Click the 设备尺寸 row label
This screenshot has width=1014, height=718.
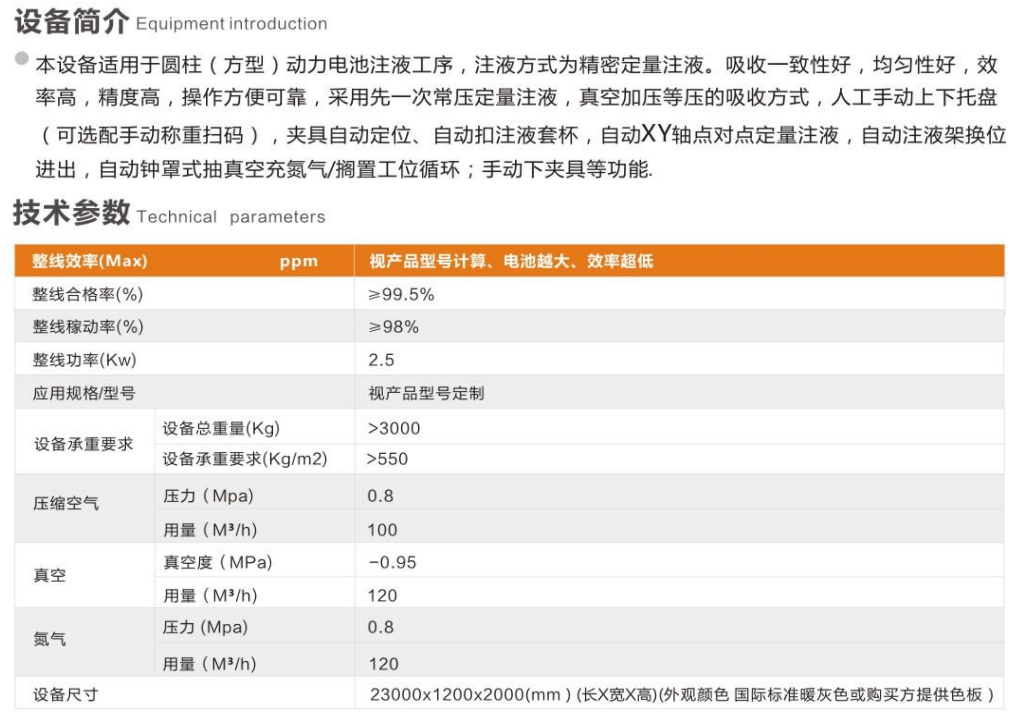(x=65, y=694)
